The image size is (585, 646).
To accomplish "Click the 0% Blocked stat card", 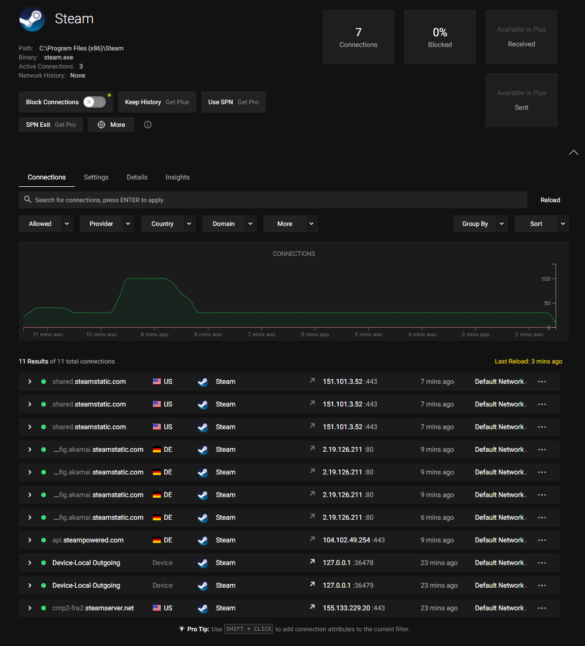I will 440,37.
